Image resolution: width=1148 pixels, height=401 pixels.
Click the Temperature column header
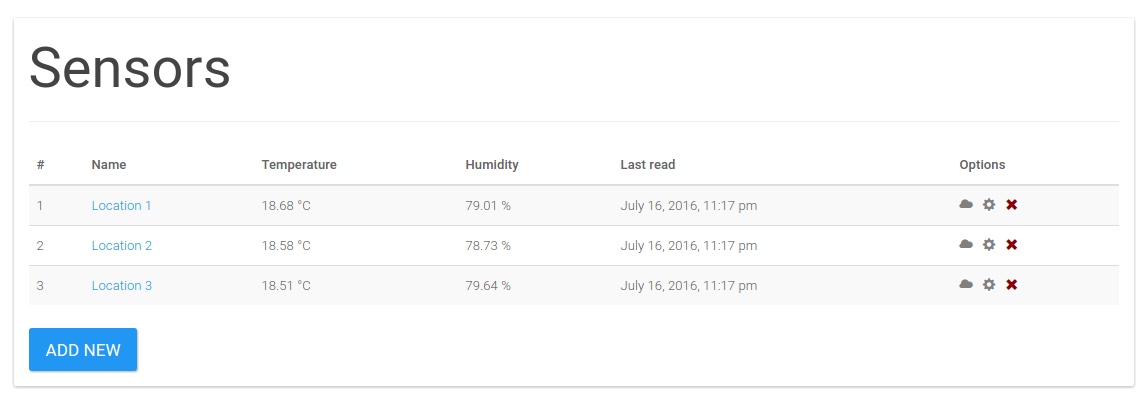point(299,164)
